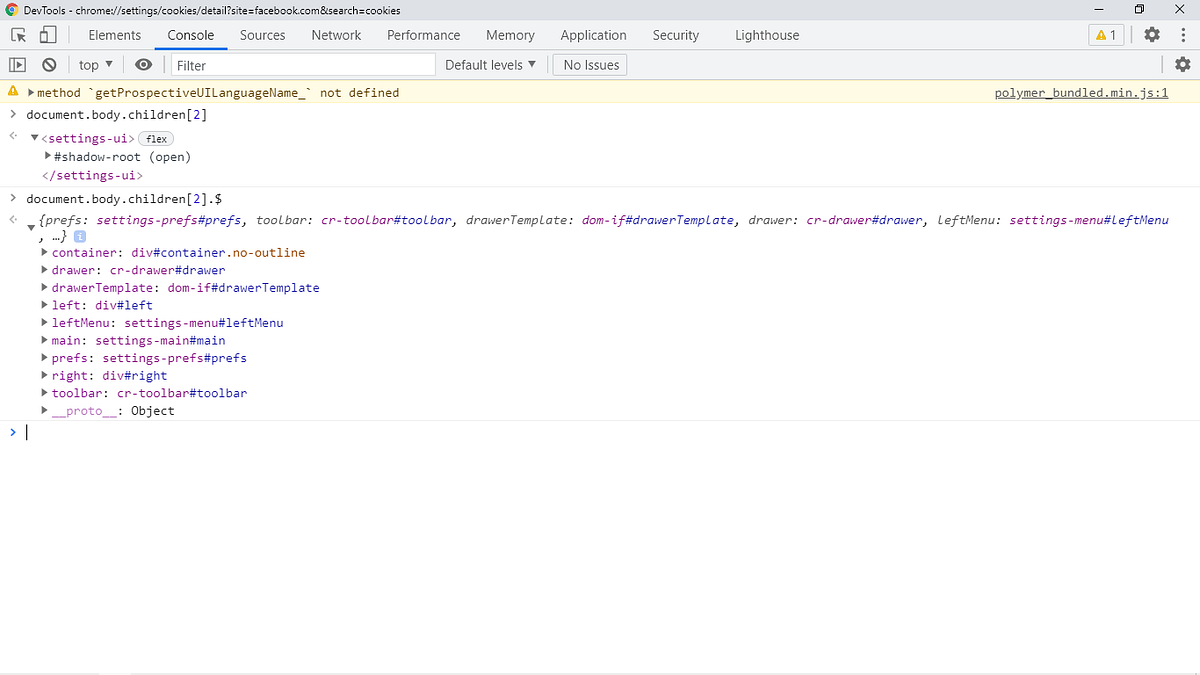Click the console Filter input field

pos(300,64)
